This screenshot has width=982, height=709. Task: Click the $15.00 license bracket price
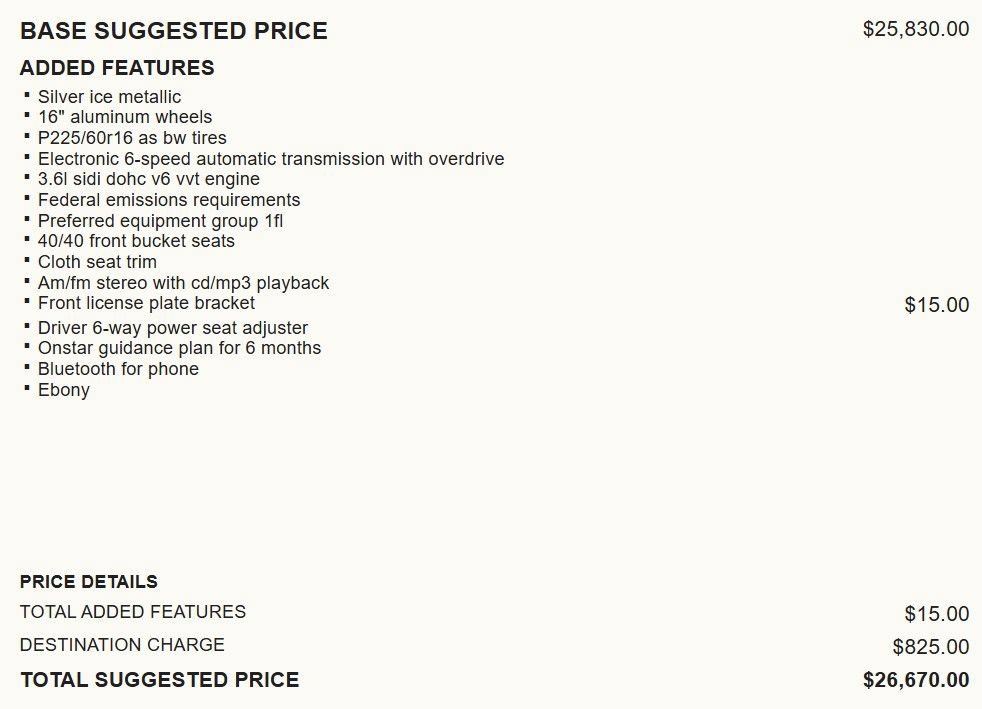point(936,305)
